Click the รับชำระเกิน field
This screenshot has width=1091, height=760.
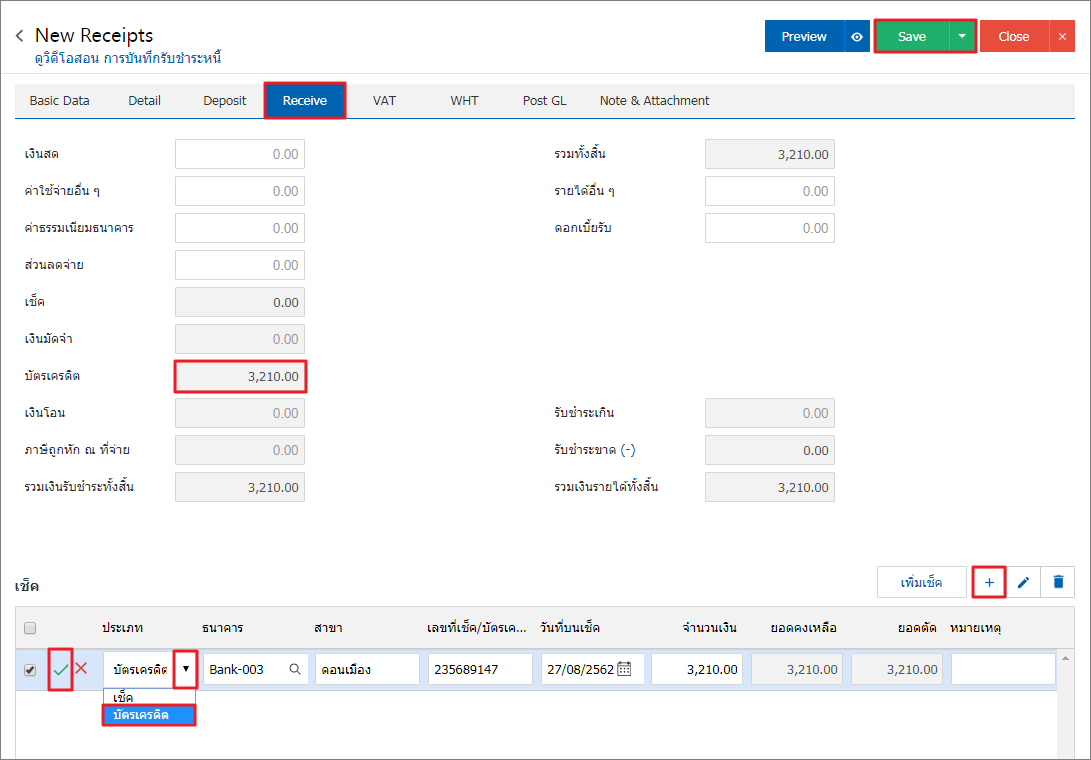pyautogui.click(x=770, y=413)
